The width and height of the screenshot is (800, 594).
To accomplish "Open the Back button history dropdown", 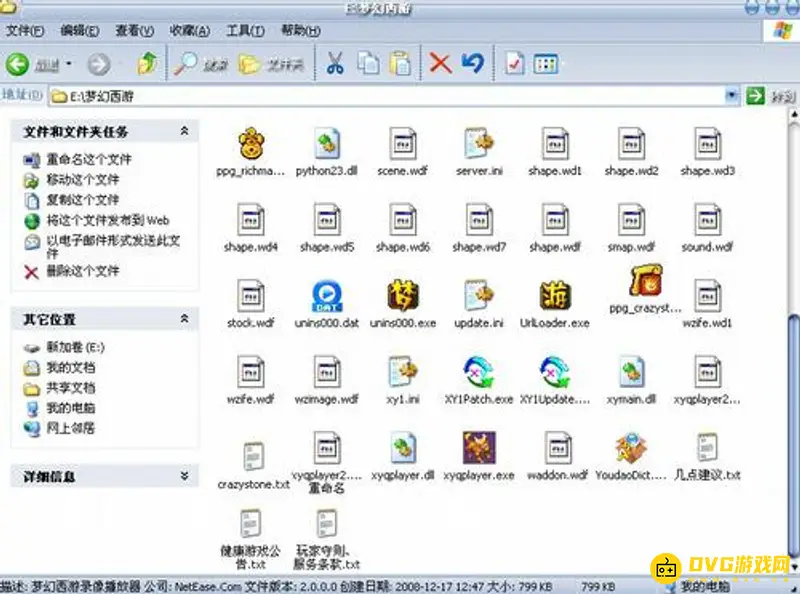I will coord(69,64).
